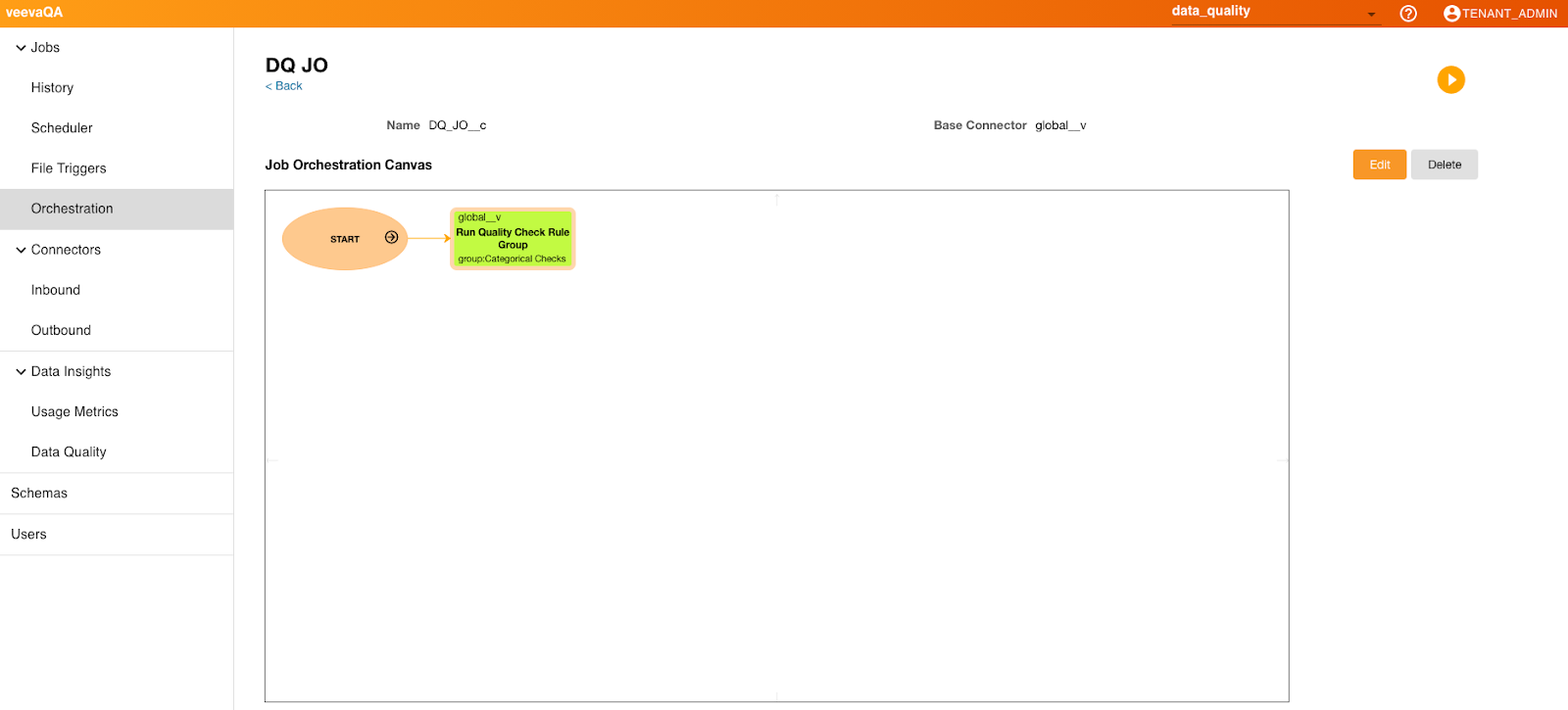Go to Scheduler page
The width and height of the screenshot is (1568, 710).
(62, 128)
